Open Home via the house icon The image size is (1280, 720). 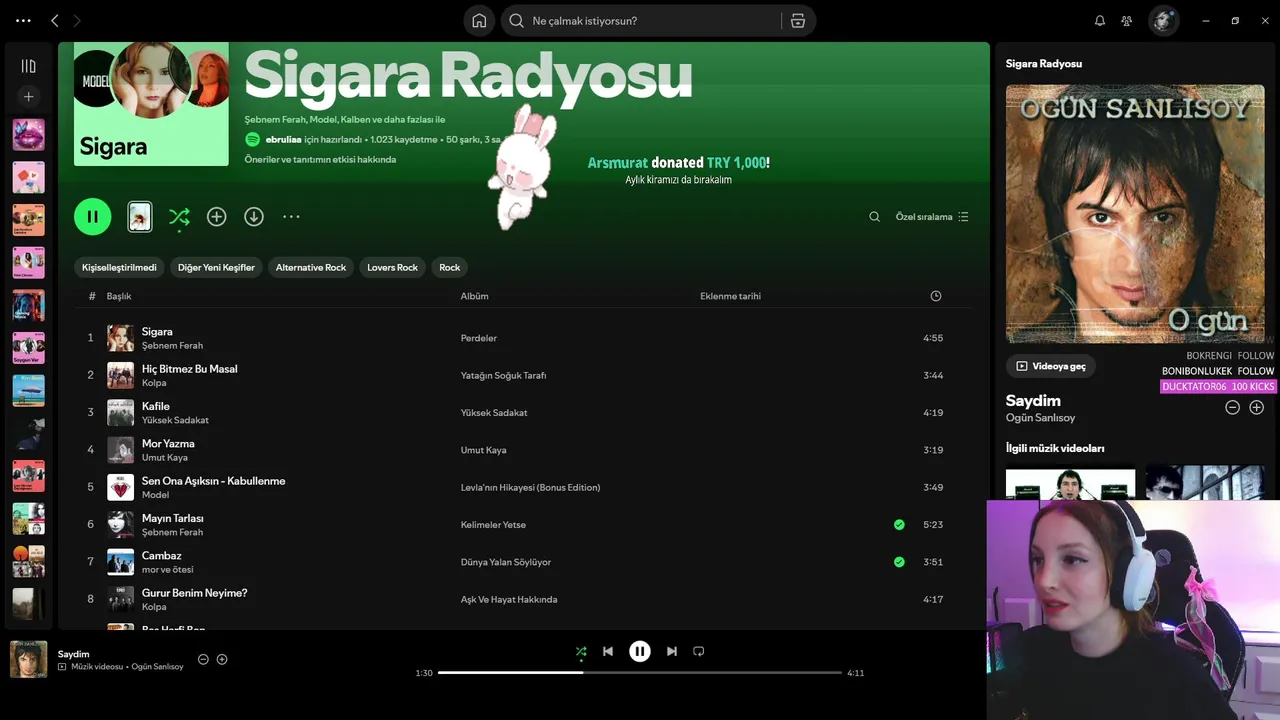479,21
